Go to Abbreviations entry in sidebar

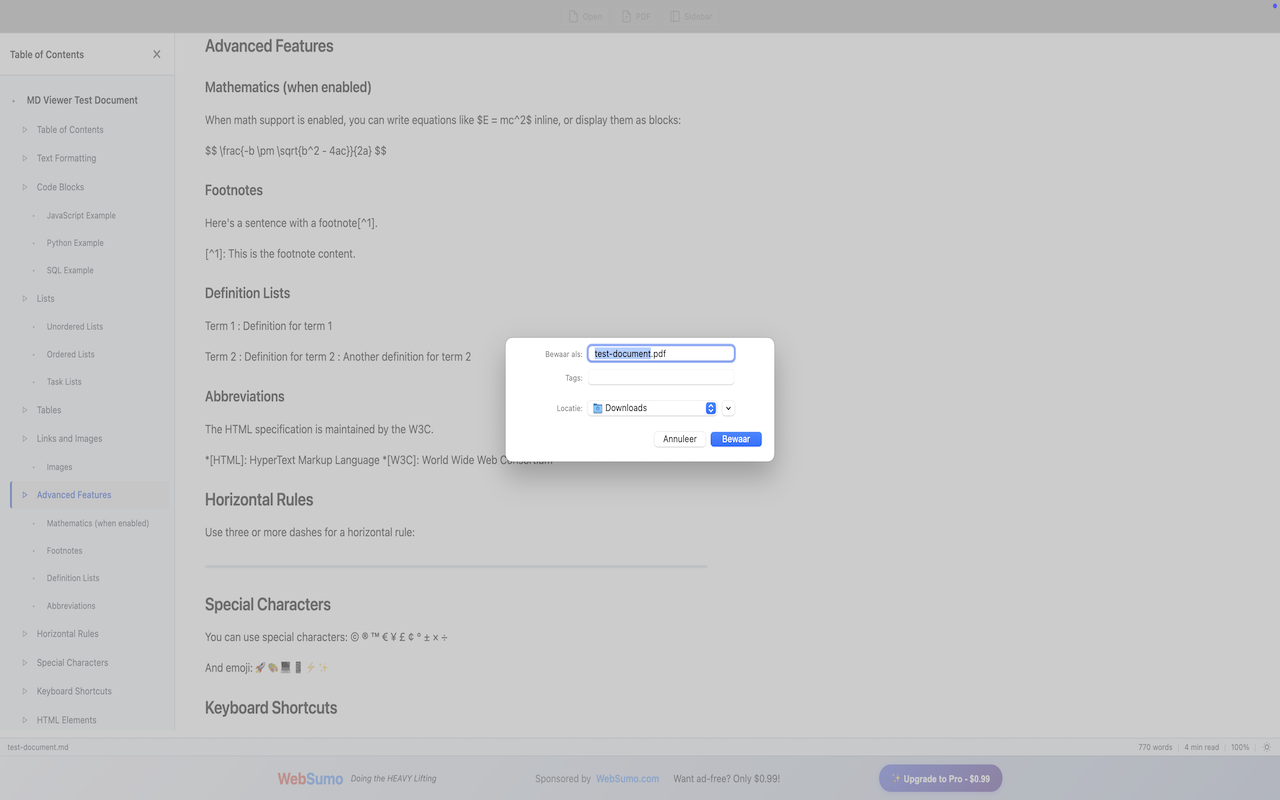[71, 606]
